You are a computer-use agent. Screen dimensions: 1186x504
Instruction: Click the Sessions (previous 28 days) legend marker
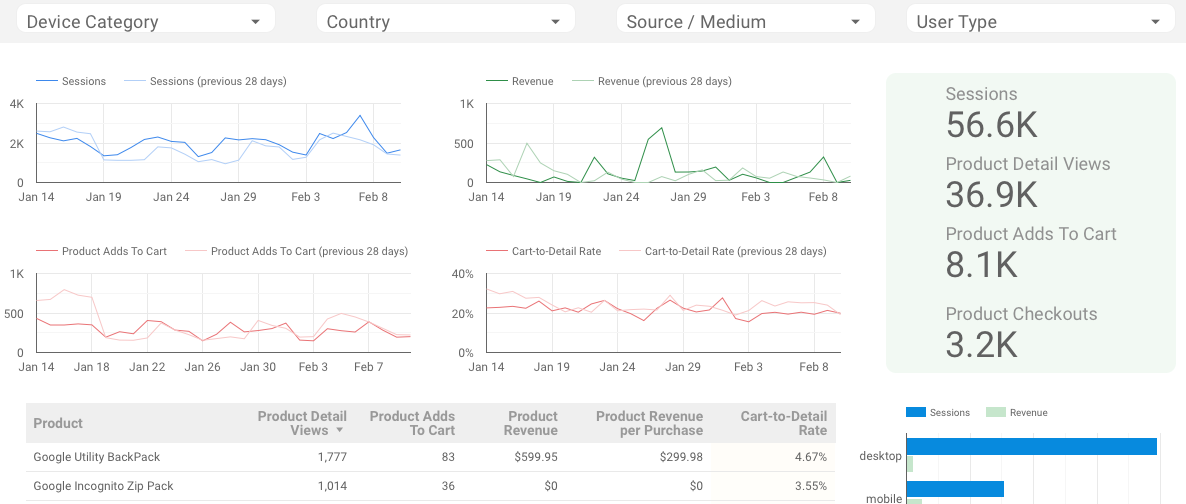coord(135,82)
